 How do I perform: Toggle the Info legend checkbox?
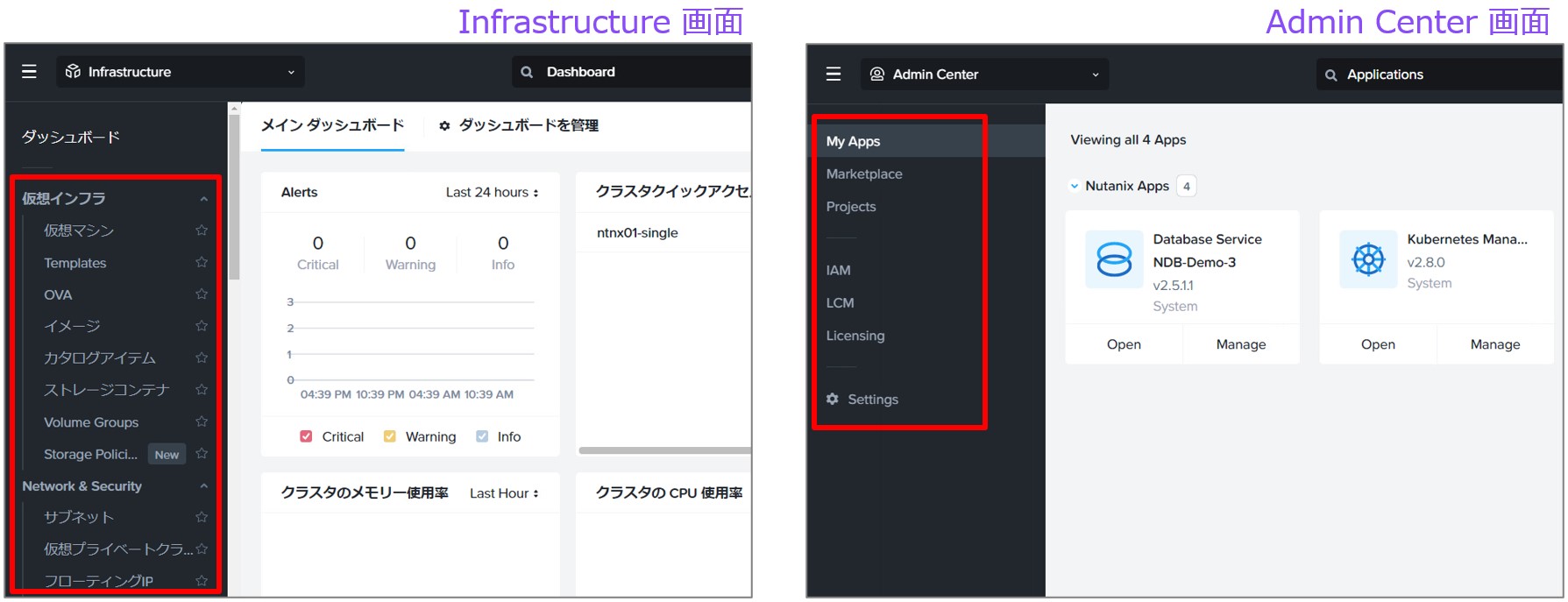tap(481, 436)
